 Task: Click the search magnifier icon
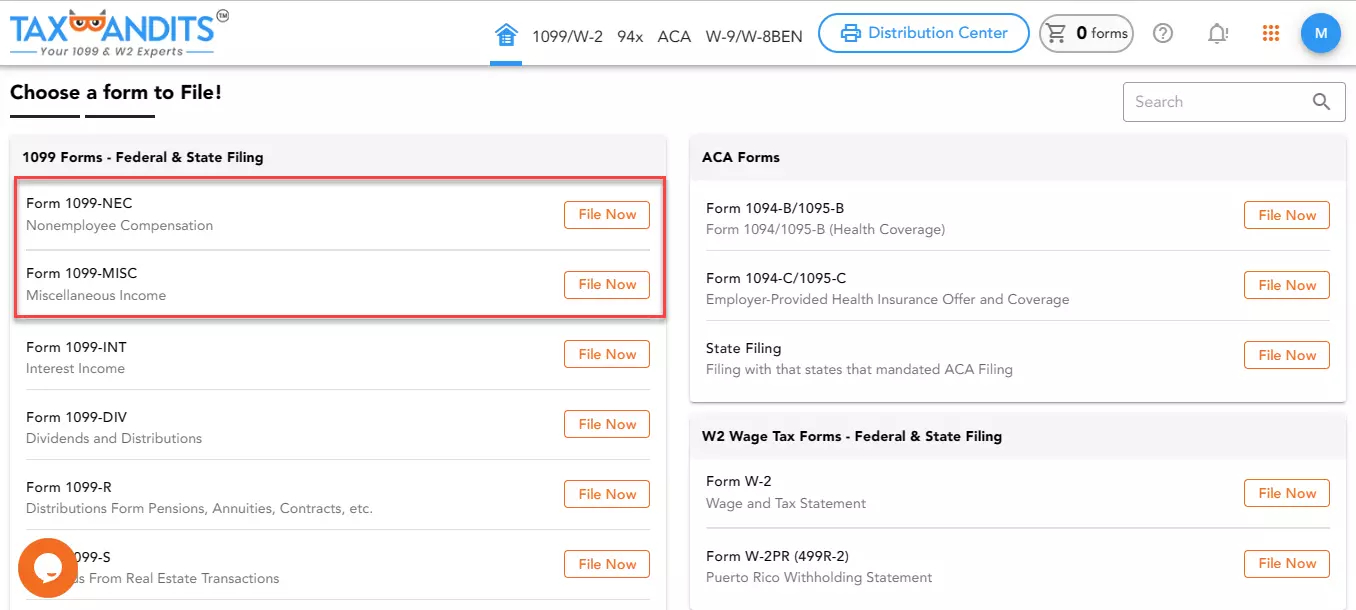coord(1321,102)
